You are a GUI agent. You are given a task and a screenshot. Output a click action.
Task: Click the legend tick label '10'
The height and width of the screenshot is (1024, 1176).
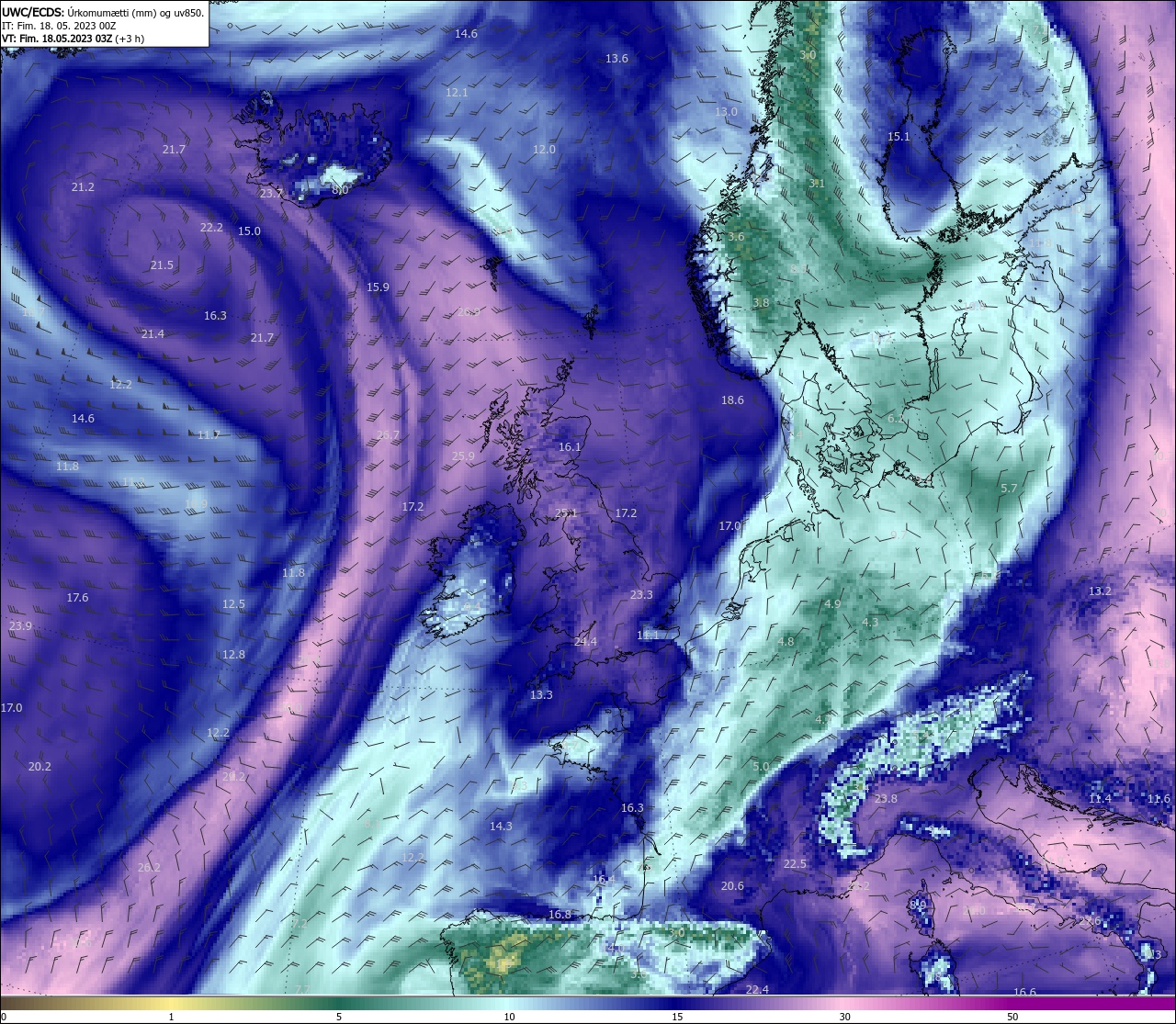tap(508, 1017)
